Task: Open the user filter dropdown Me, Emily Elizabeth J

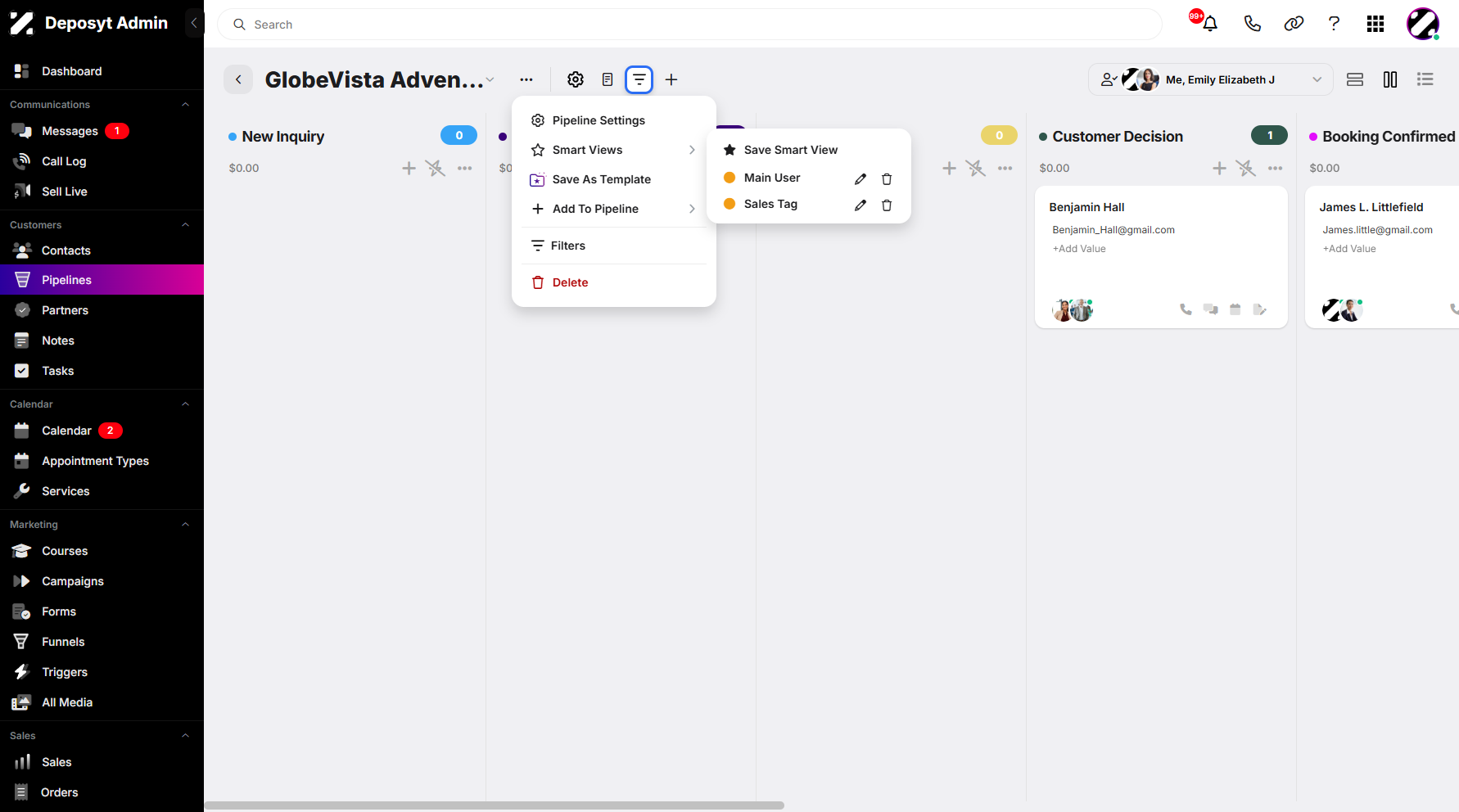Action: click(x=1211, y=79)
